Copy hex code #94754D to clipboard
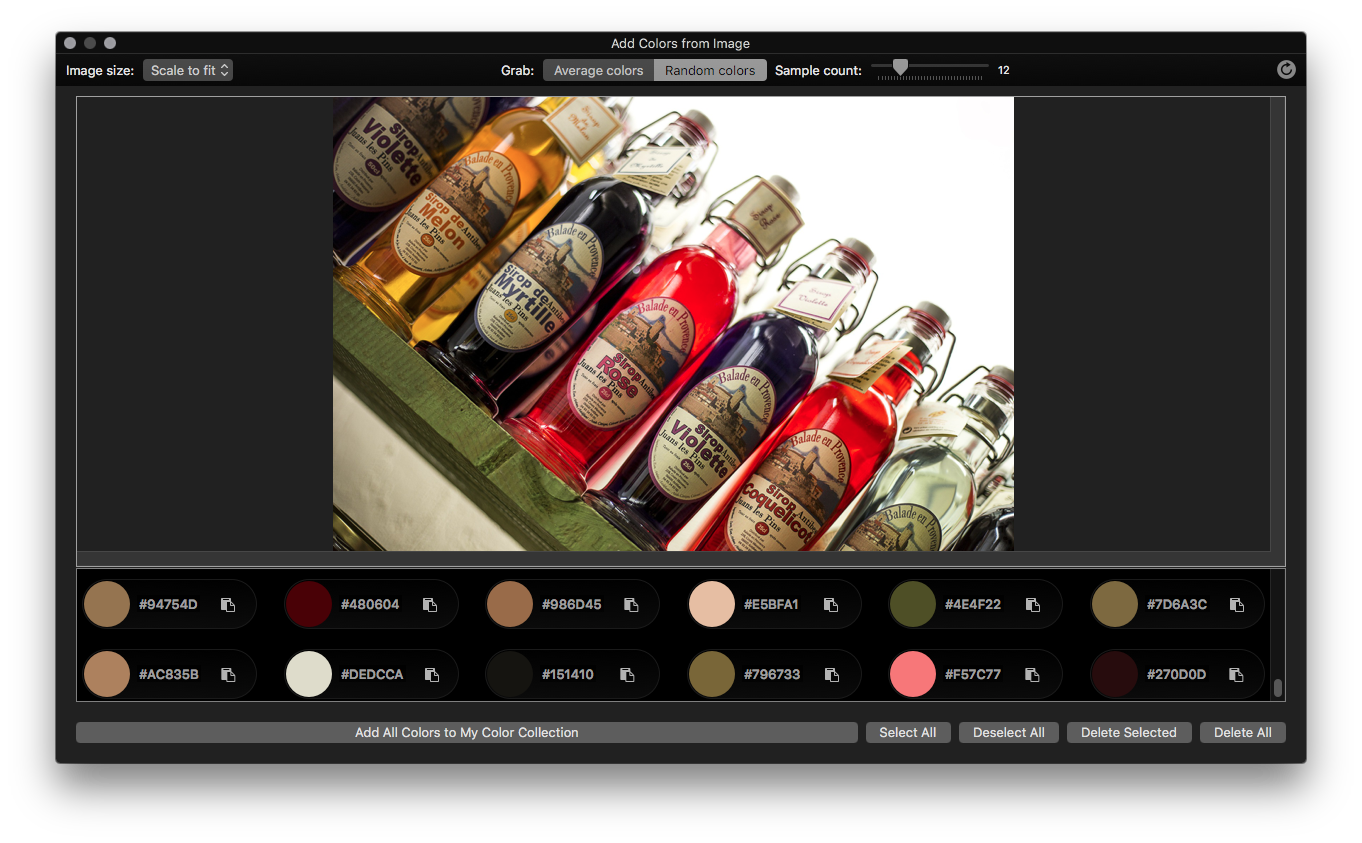Viewport: 1362px width, 843px height. point(228,605)
